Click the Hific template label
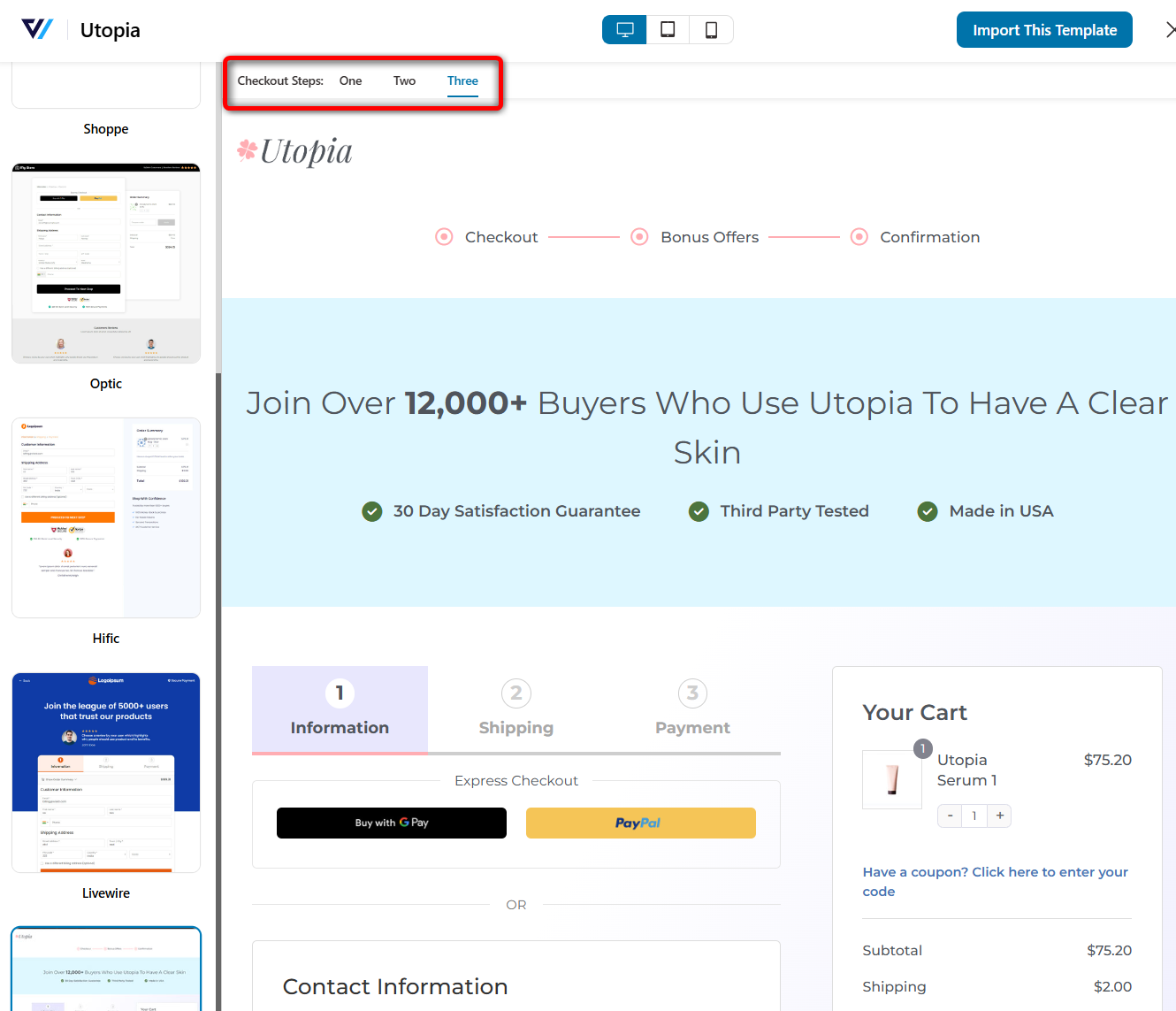 coord(106,639)
